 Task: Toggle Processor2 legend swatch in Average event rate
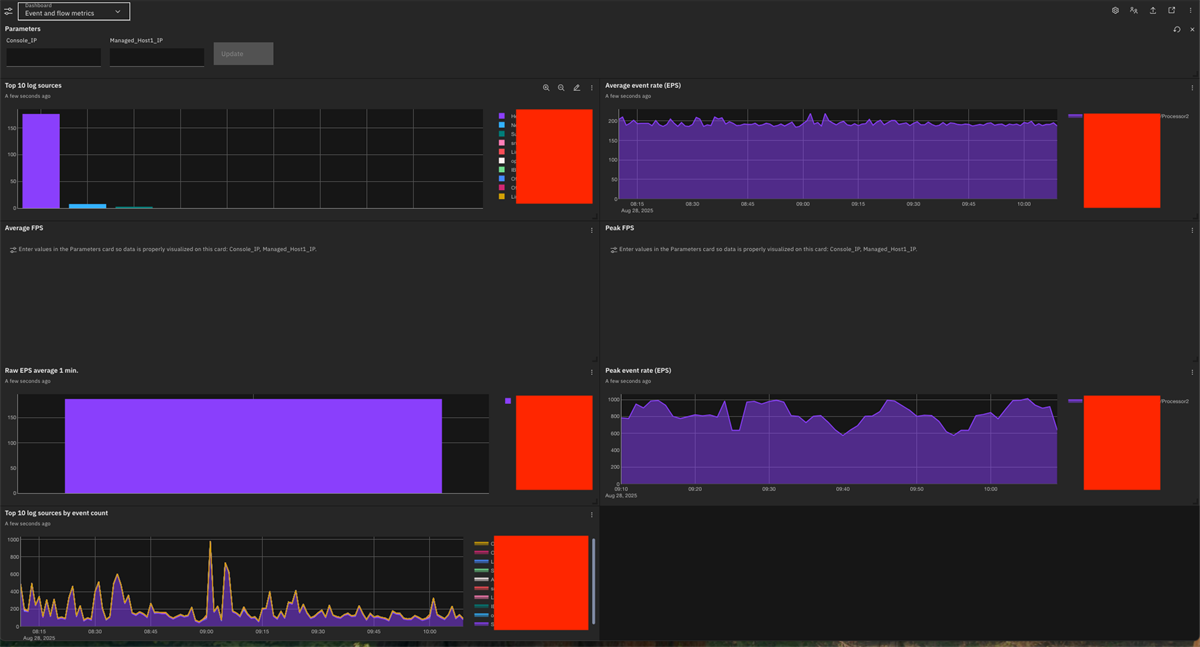(1075, 116)
